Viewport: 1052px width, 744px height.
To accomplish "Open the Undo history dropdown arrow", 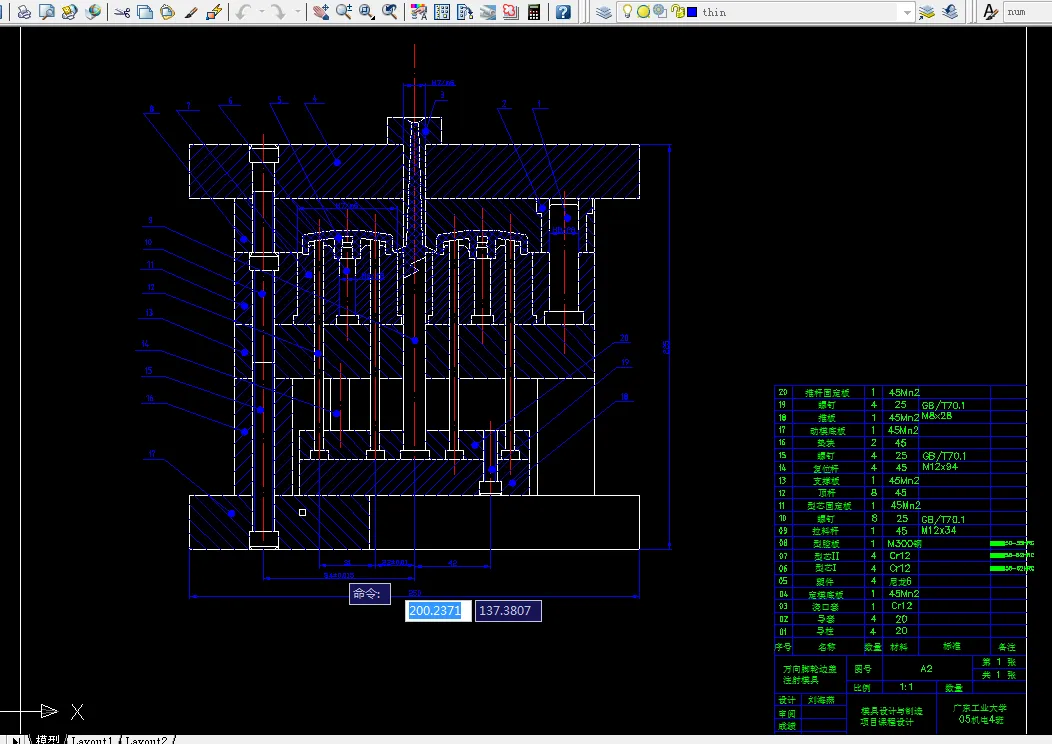I will coord(260,12).
